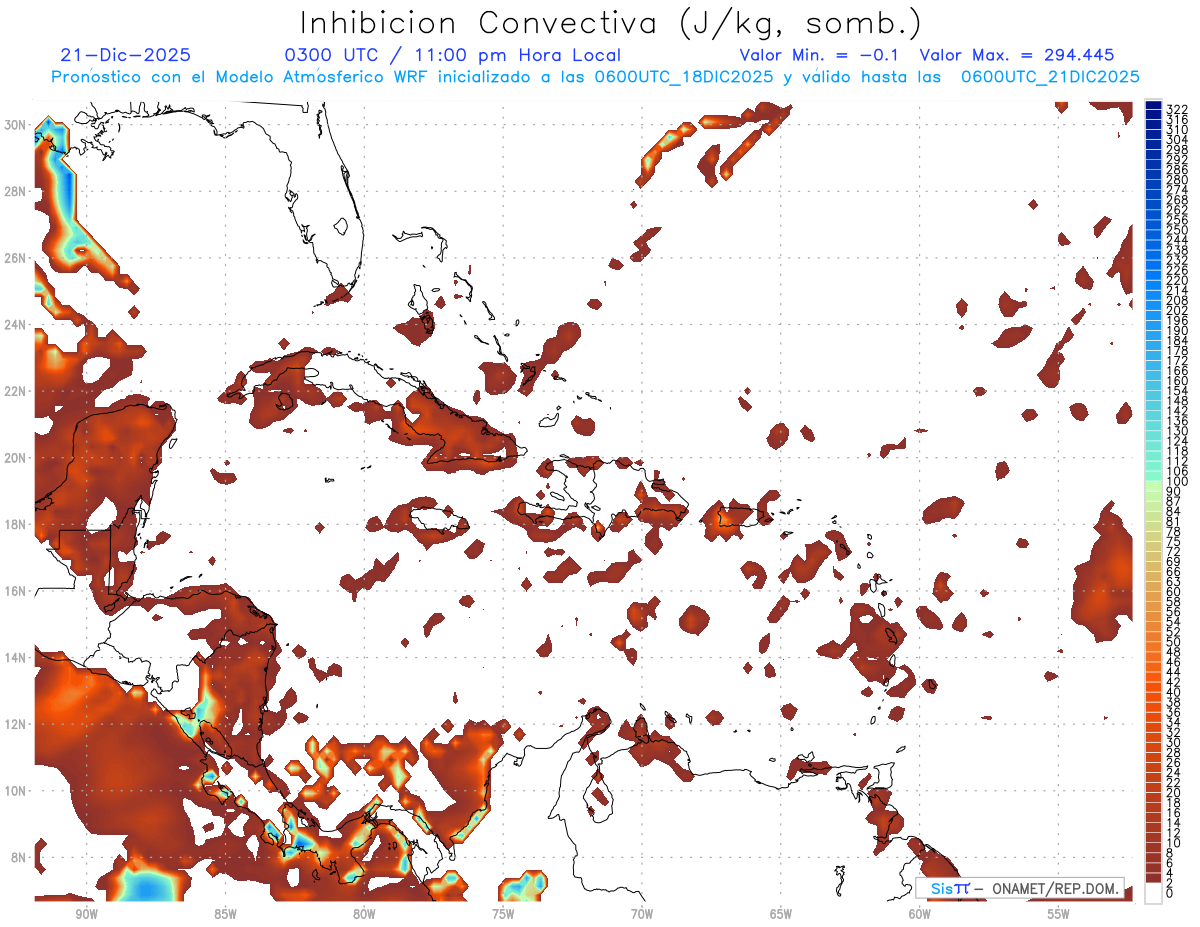Image resolution: width=1200 pixels, height=927 pixels.
Task: Click the pale green 100 colorbar swatch
Action: click(1154, 484)
